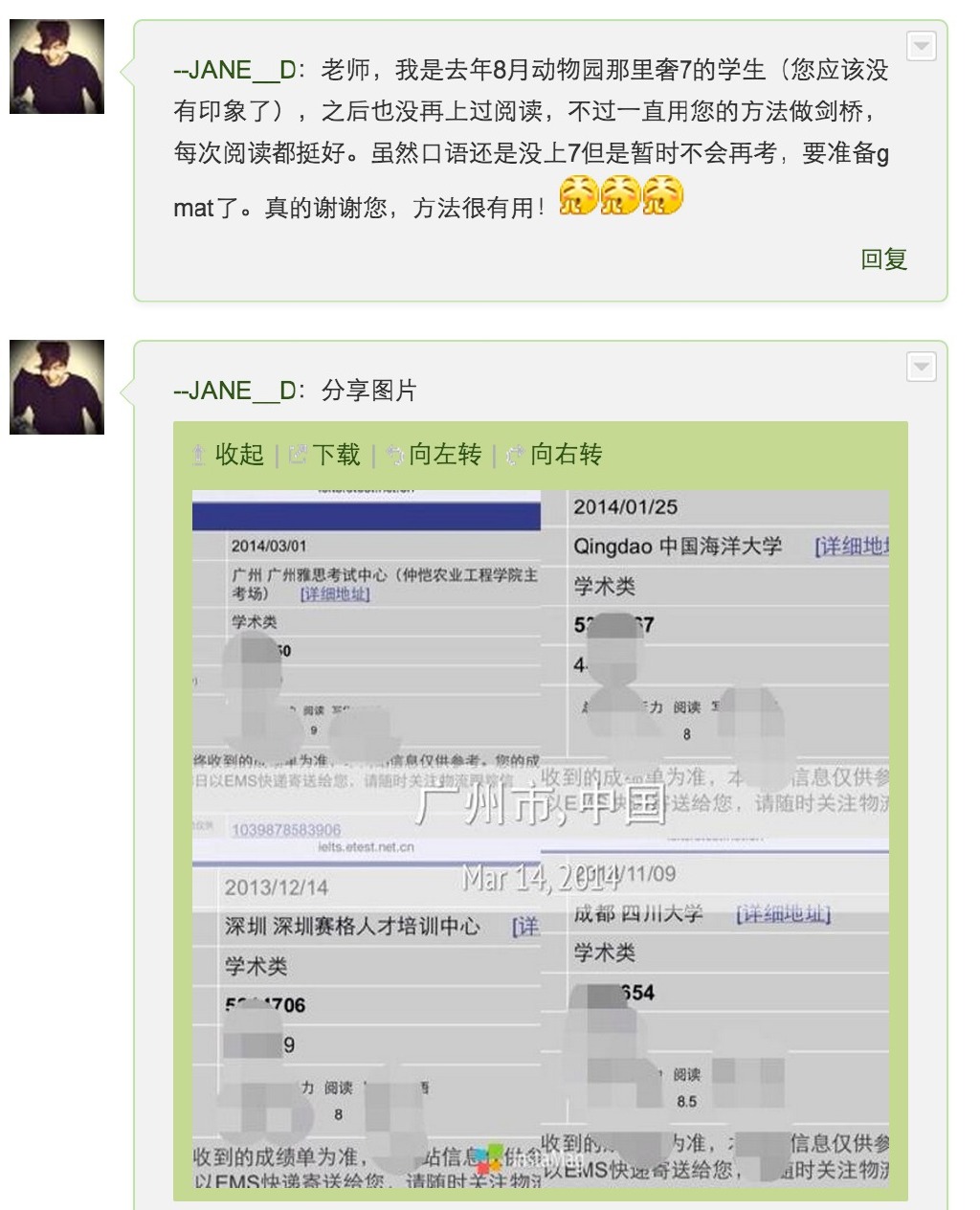Image resolution: width=980 pixels, height=1210 pixels.
Task: Rotate the image right with 向右转
Action: [567, 455]
